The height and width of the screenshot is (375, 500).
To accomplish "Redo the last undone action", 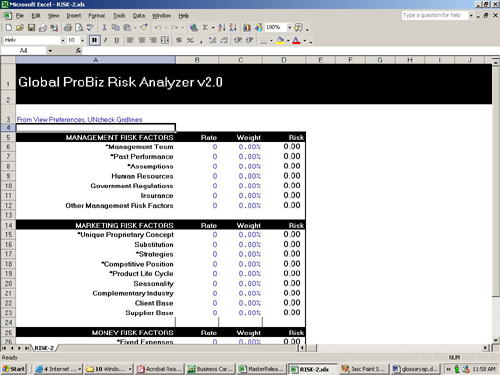I will point(174,28).
